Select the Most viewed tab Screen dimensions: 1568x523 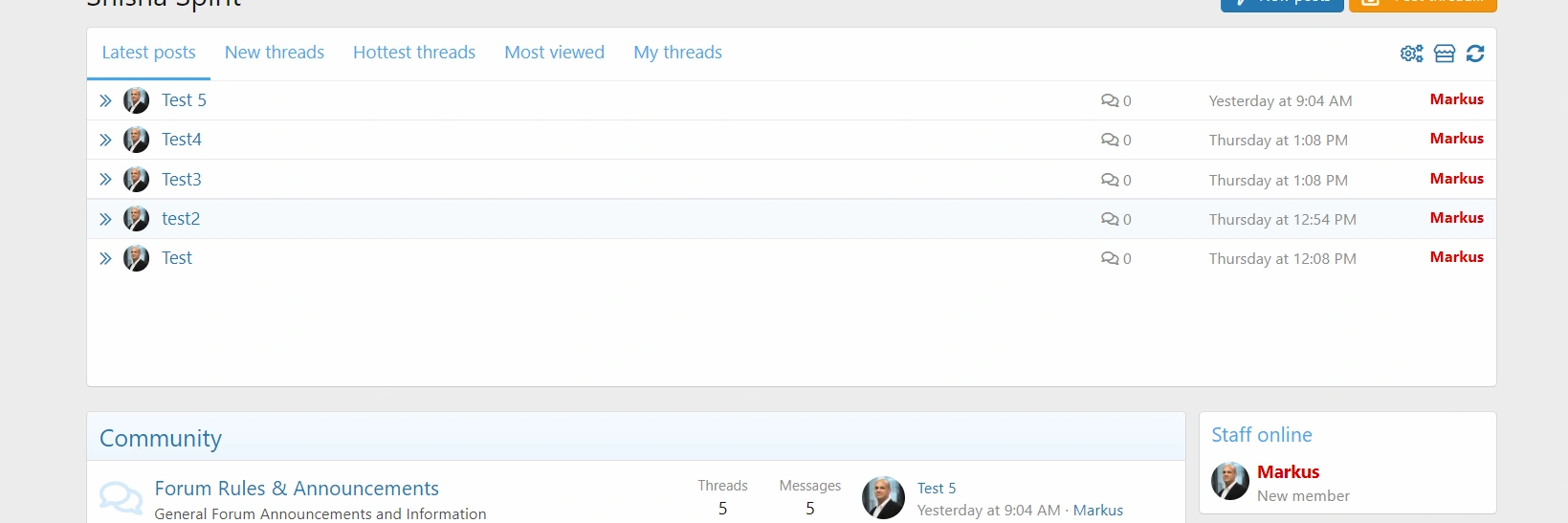click(x=554, y=53)
